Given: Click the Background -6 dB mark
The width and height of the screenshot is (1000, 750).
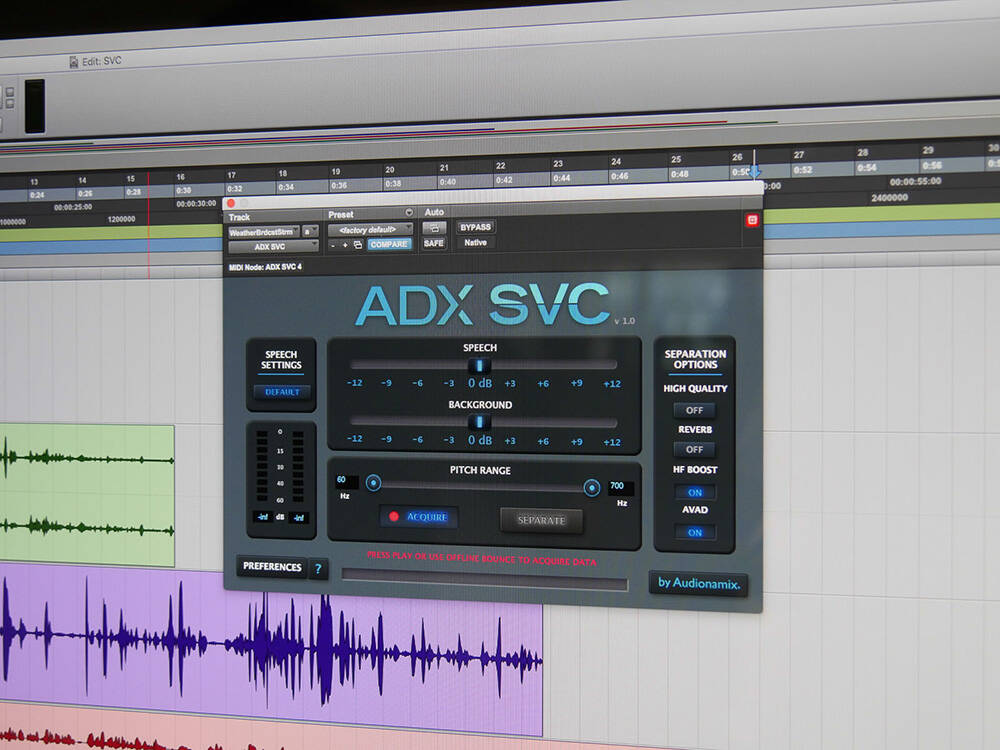Looking at the screenshot, I should click(x=417, y=439).
